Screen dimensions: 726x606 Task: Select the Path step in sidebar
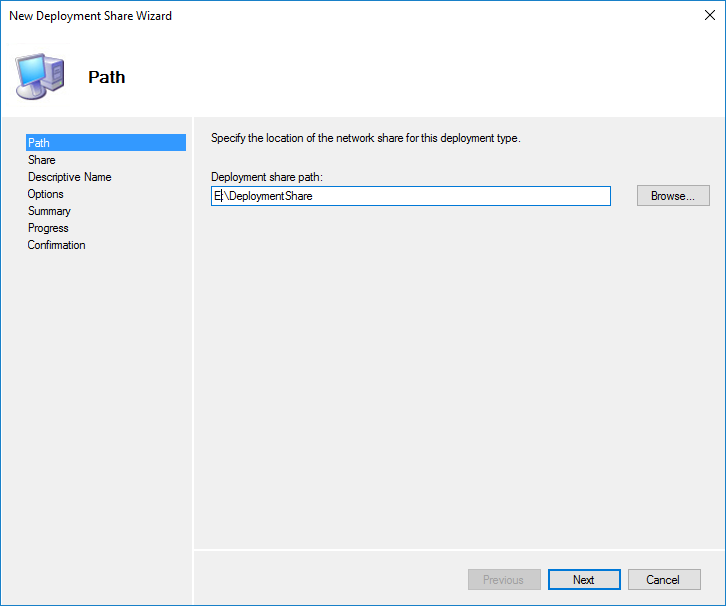coord(39,143)
